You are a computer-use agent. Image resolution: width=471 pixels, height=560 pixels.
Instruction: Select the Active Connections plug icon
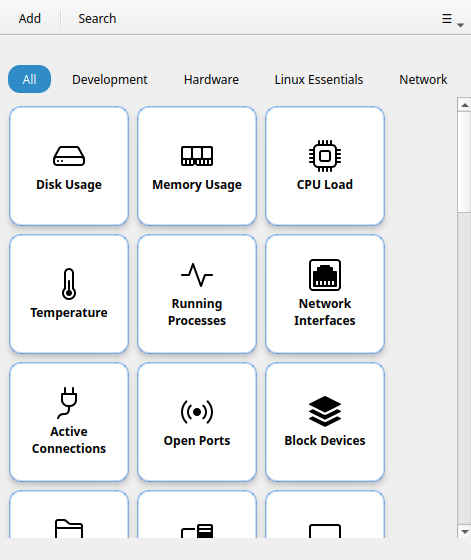(x=67, y=402)
